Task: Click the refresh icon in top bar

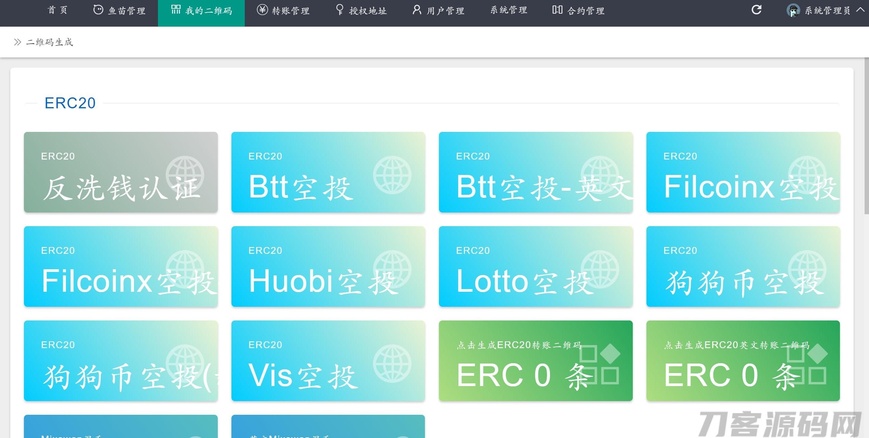Action: point(756,10)
